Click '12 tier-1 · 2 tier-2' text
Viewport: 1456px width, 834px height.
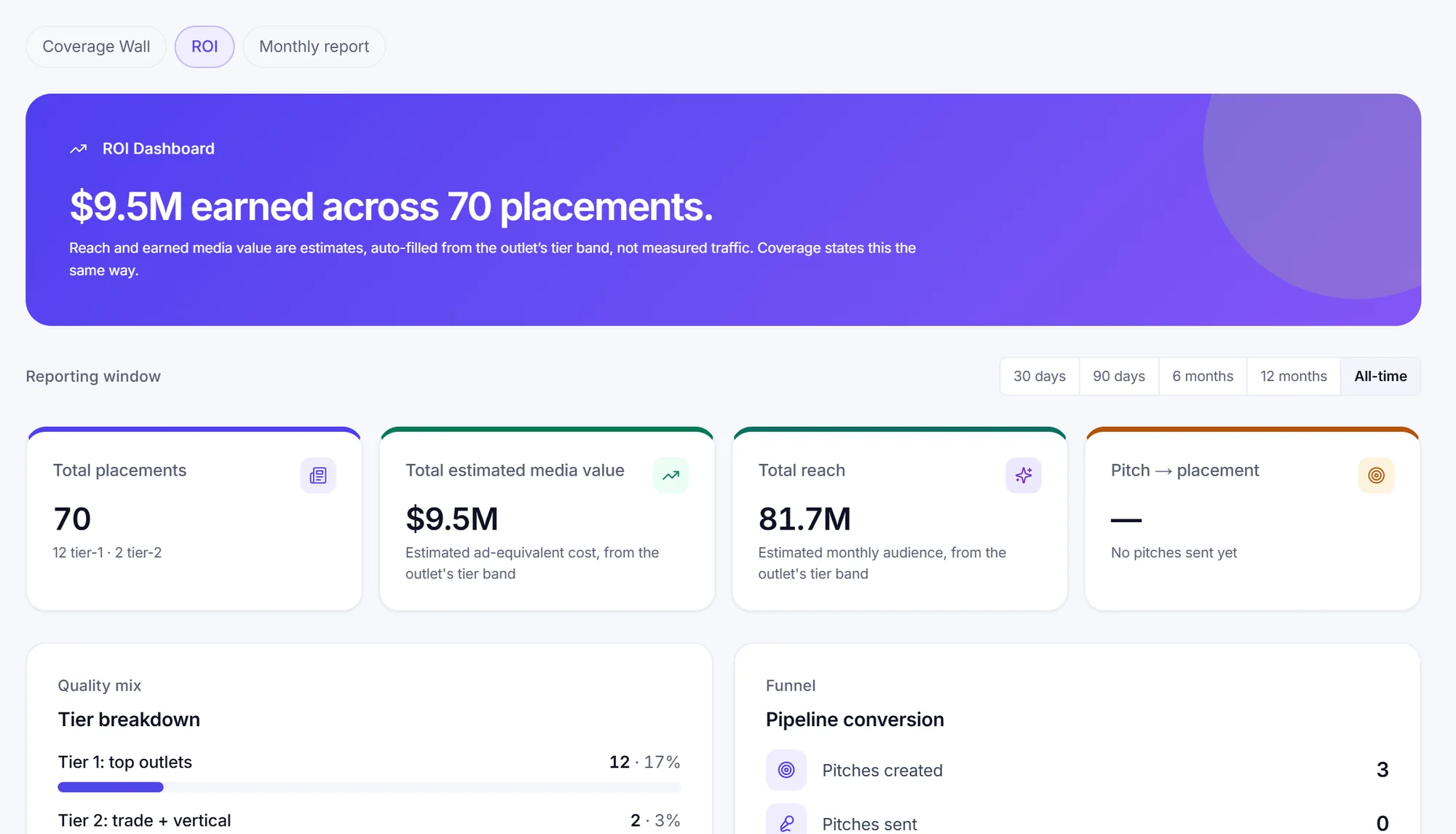click(x=107, y=553)
